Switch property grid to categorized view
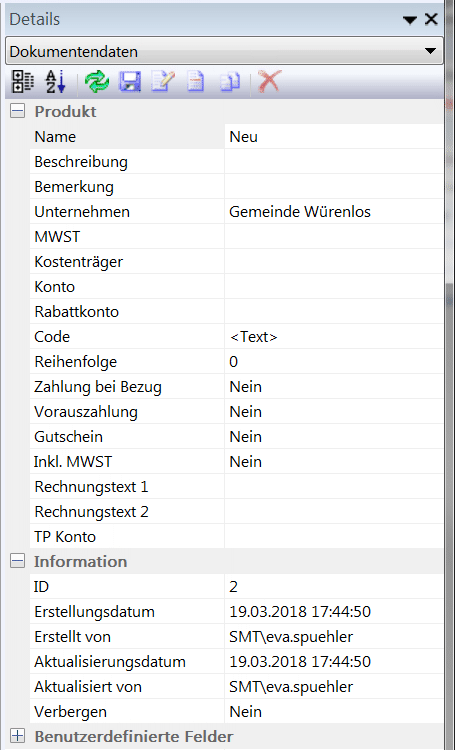455x750 pixels. [22, 81]
